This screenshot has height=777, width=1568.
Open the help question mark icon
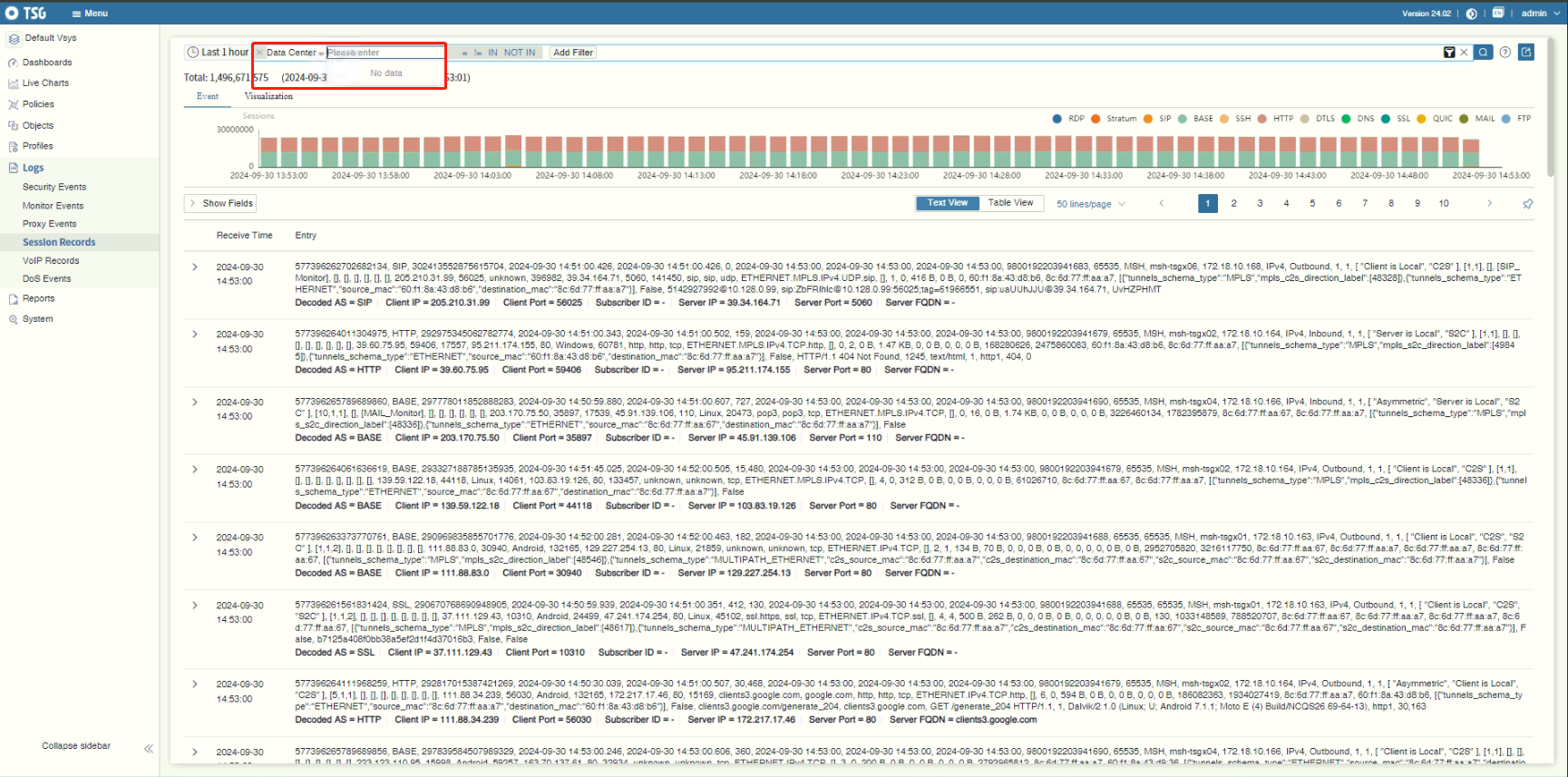(x=1505, y=53)
